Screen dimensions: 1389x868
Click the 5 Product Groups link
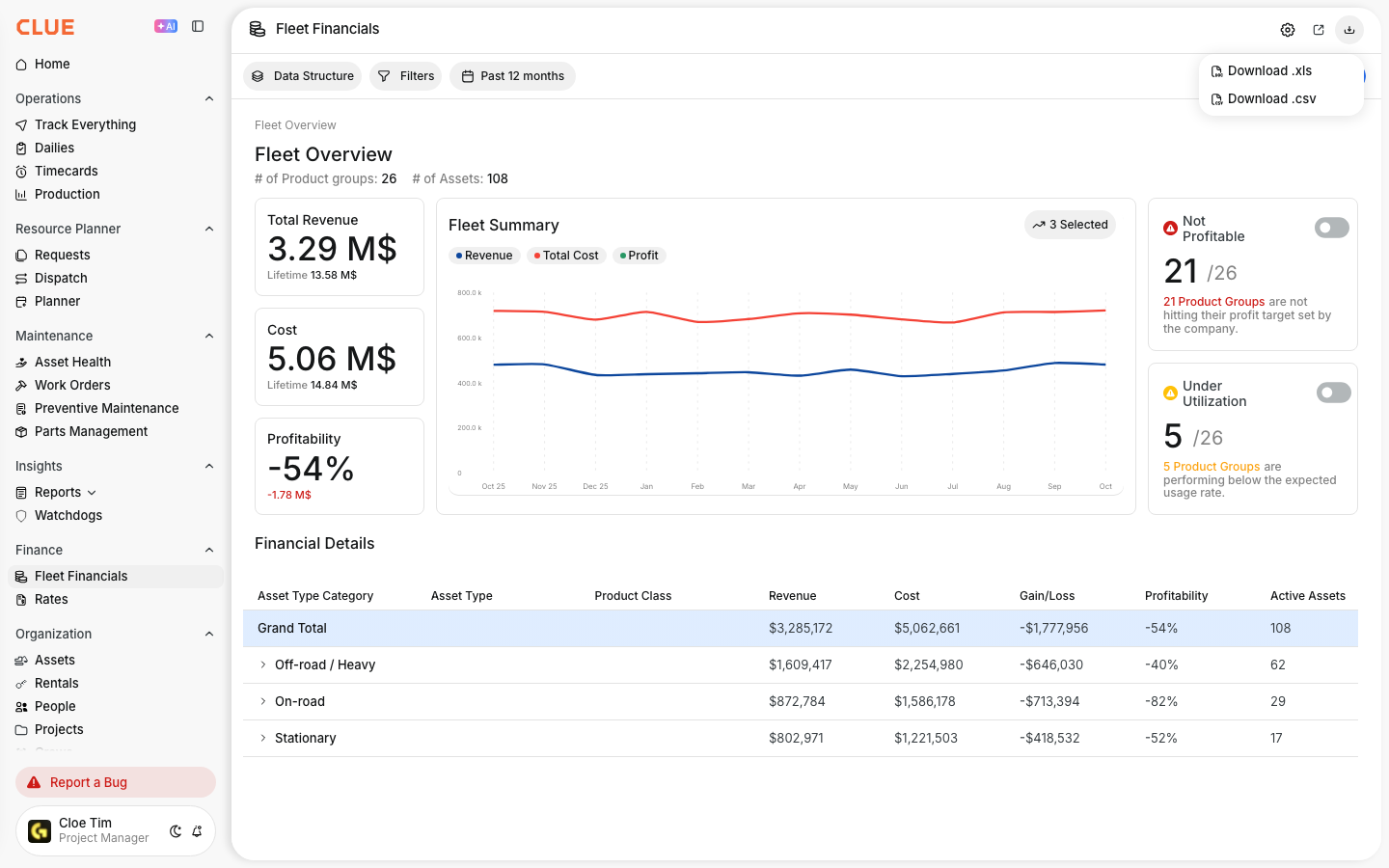1212,467
